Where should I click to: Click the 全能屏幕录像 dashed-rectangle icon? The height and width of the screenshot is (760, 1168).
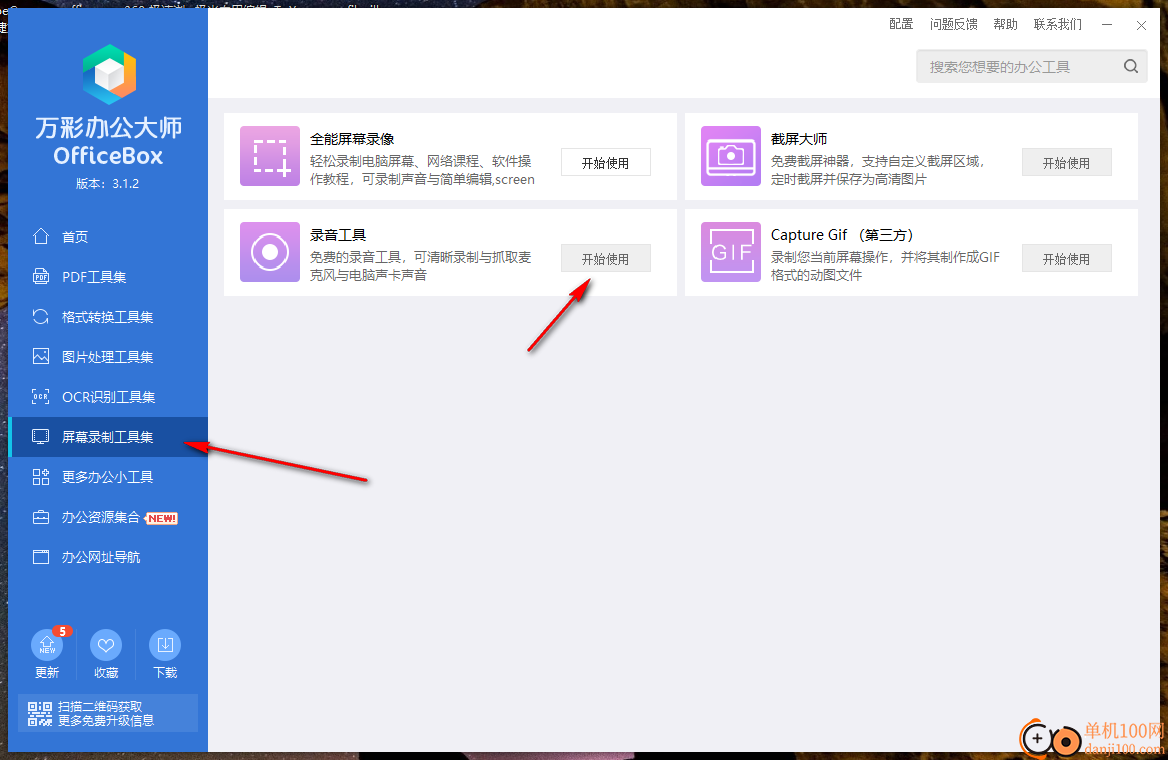(270, 156)
